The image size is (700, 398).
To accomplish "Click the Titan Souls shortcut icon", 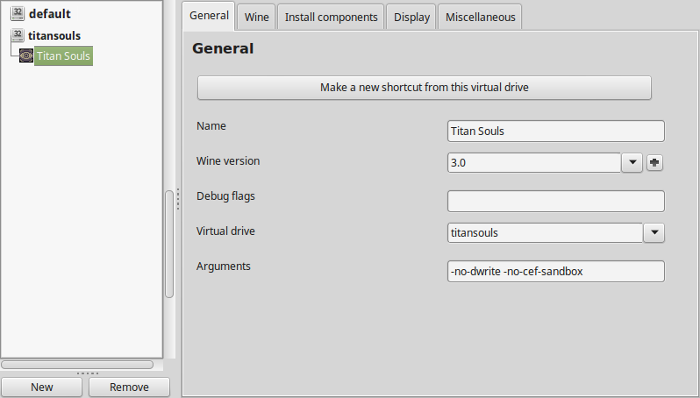I will [26, 56].
